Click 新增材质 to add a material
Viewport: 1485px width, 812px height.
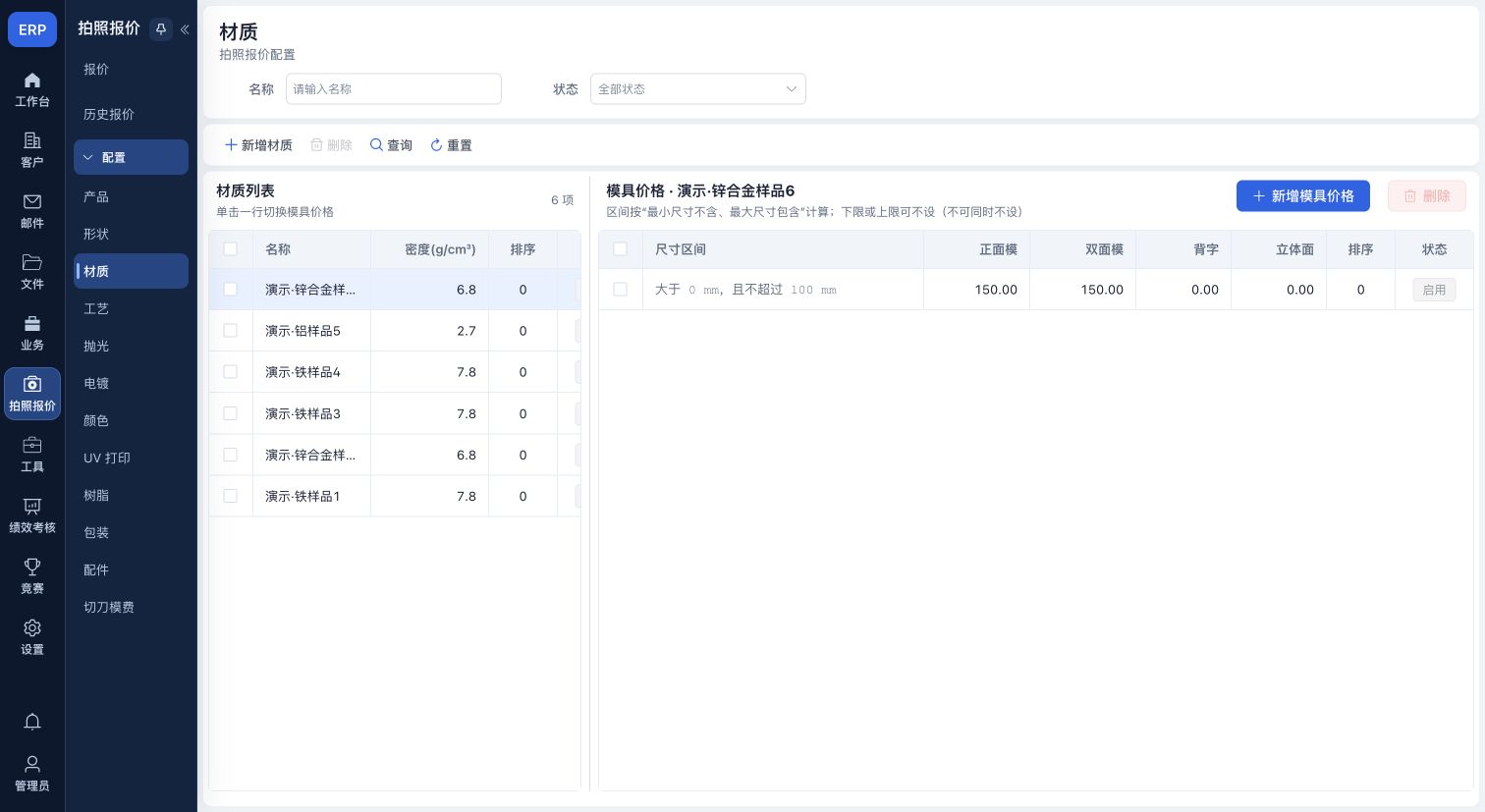pyautogui.click(x=258, y=145)
